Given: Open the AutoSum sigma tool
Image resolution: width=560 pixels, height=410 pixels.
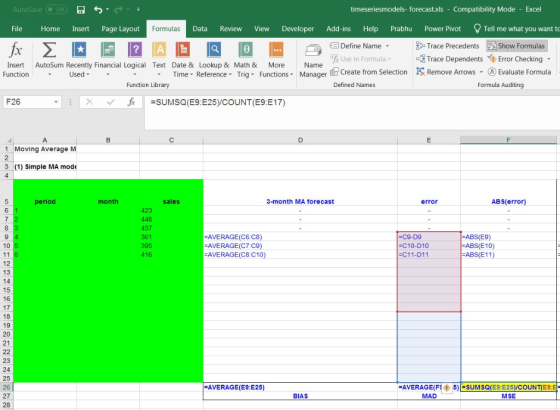Looking at the screenshot, I should pos(49,59).
